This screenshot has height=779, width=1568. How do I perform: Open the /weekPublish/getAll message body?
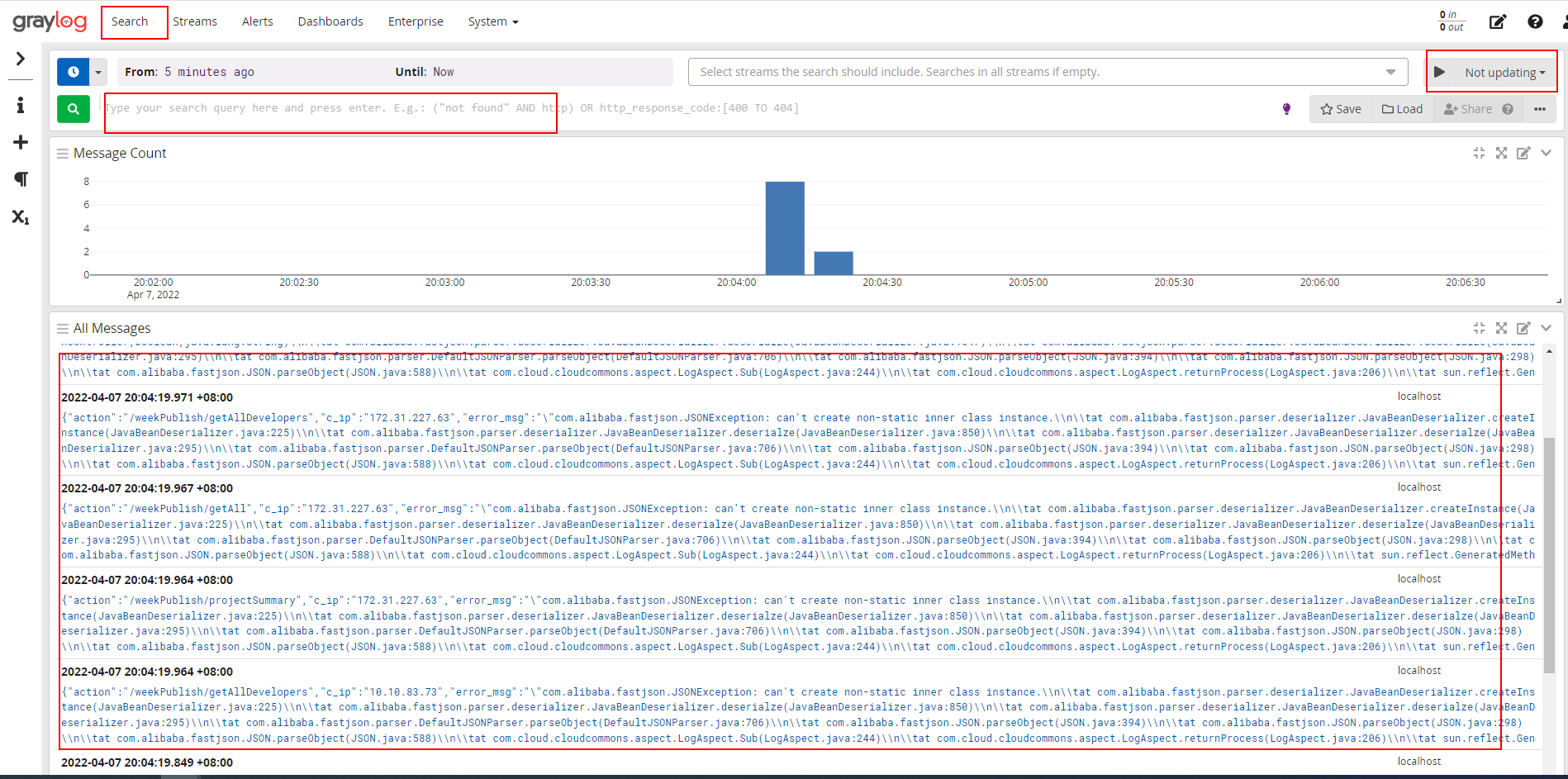tap(798, 532)
